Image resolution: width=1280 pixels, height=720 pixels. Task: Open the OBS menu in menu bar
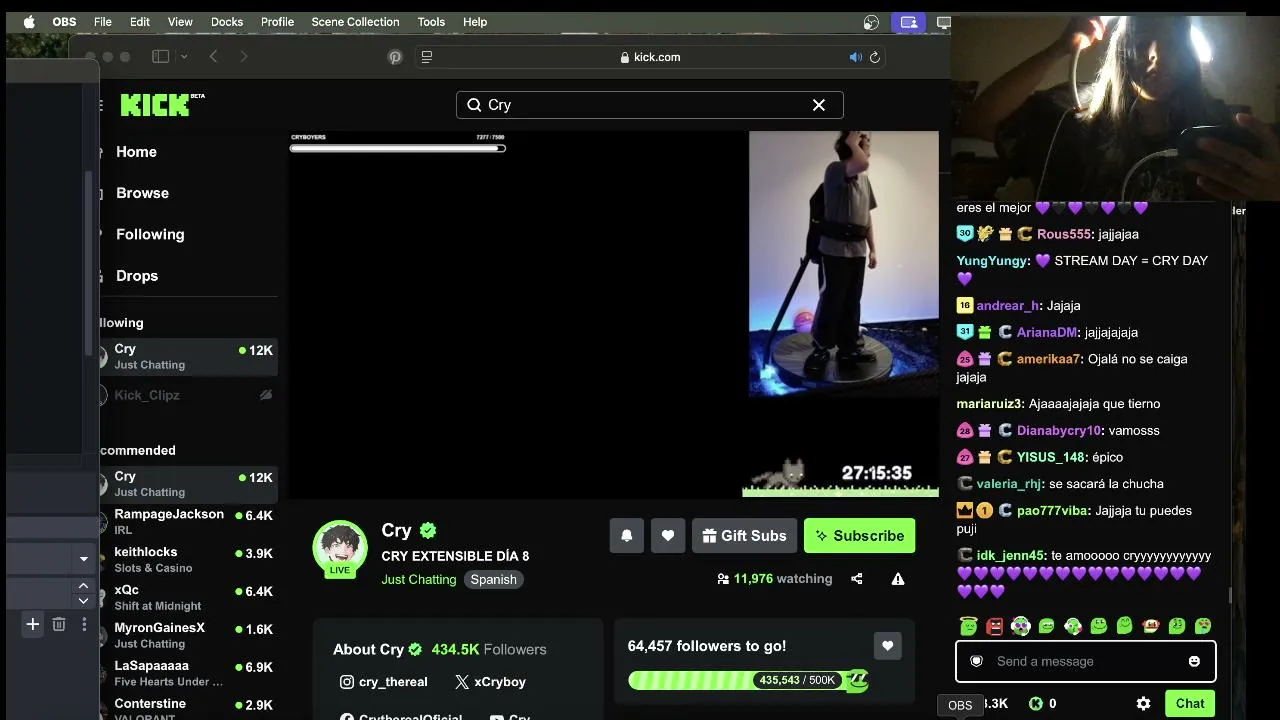point(64,22)
